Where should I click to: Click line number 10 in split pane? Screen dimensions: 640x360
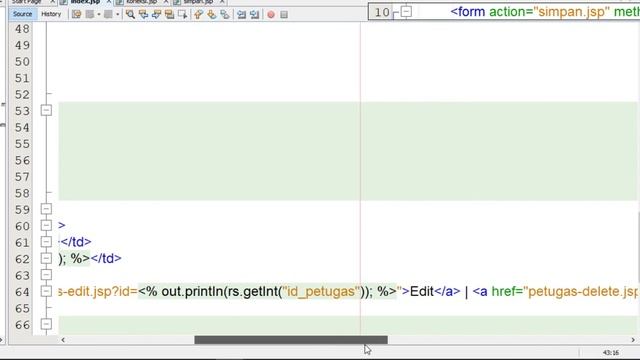click(x=382, y=12)
